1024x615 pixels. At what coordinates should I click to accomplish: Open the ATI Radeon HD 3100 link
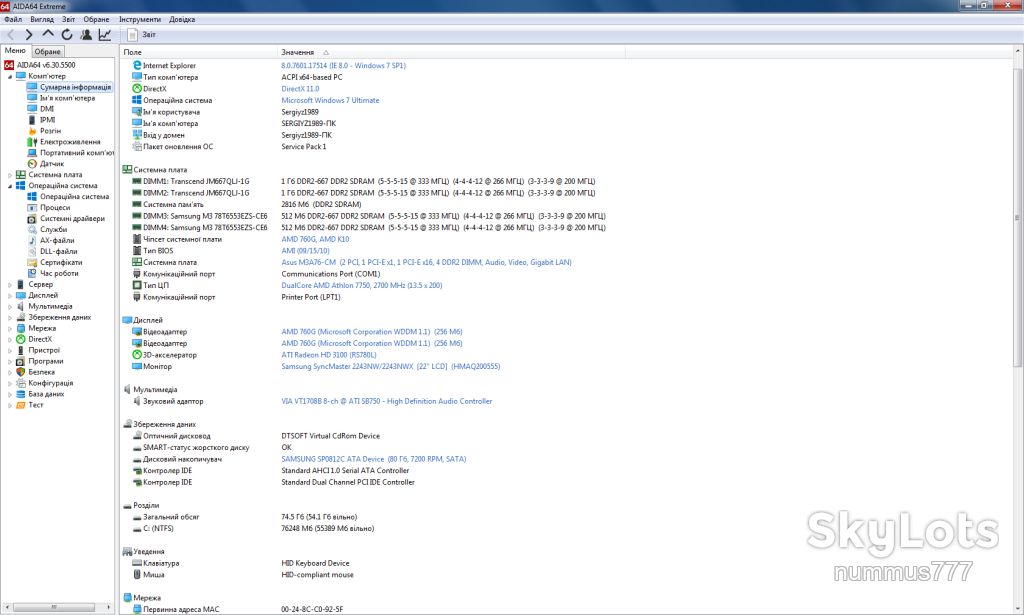click(328, 355)
